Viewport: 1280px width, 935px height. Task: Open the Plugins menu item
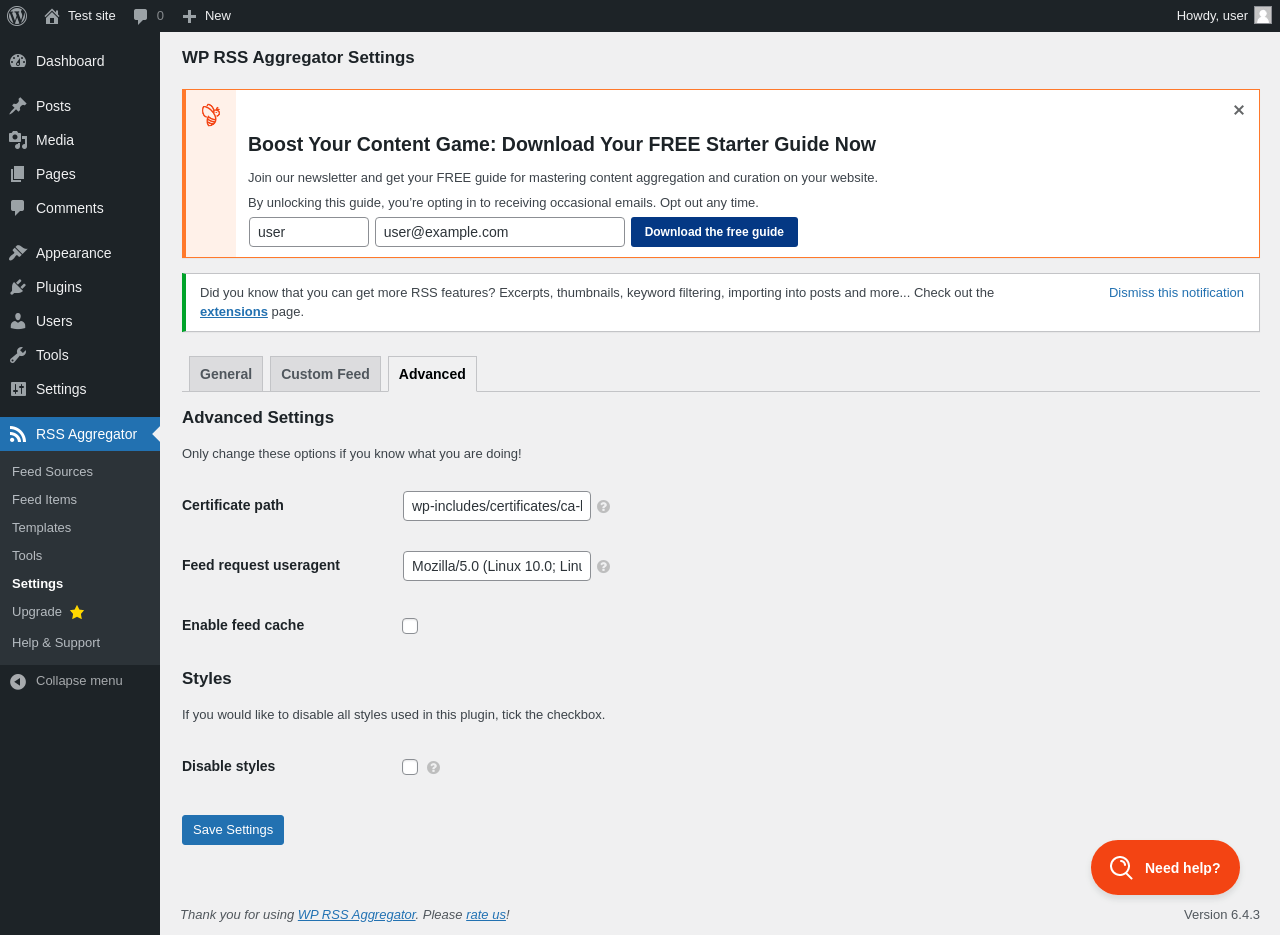coord(80,287)
